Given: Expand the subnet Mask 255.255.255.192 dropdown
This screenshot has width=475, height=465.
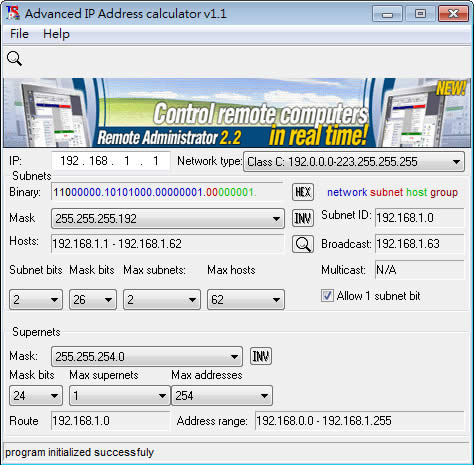Looking at the screenshot, I should (168, 219).
